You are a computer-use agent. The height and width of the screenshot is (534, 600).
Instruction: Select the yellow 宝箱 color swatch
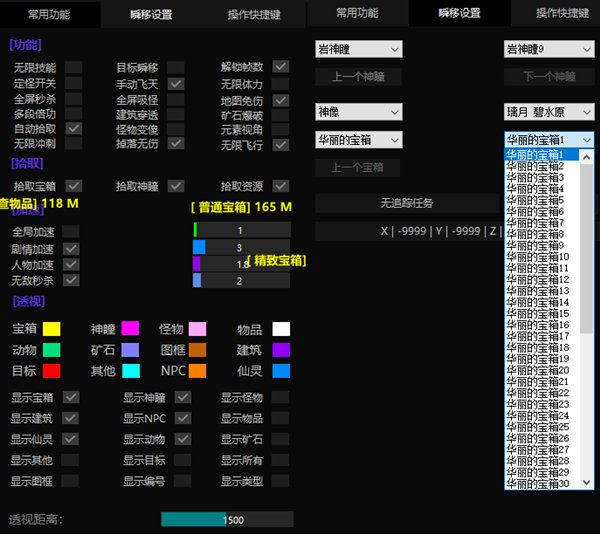coord(51,329)
